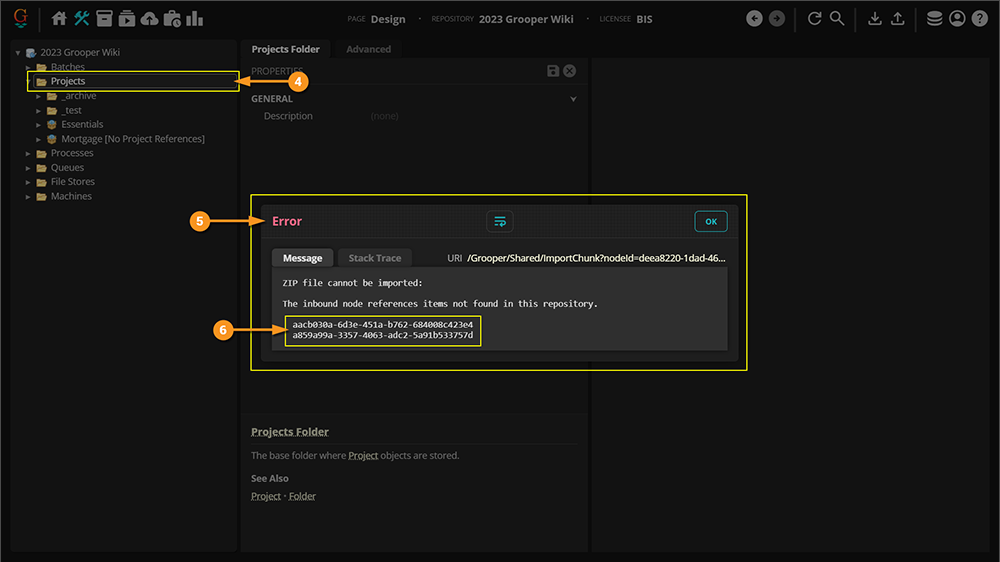
Task: Expand the Processes folder arrow
Action: (x=29, y=154)
